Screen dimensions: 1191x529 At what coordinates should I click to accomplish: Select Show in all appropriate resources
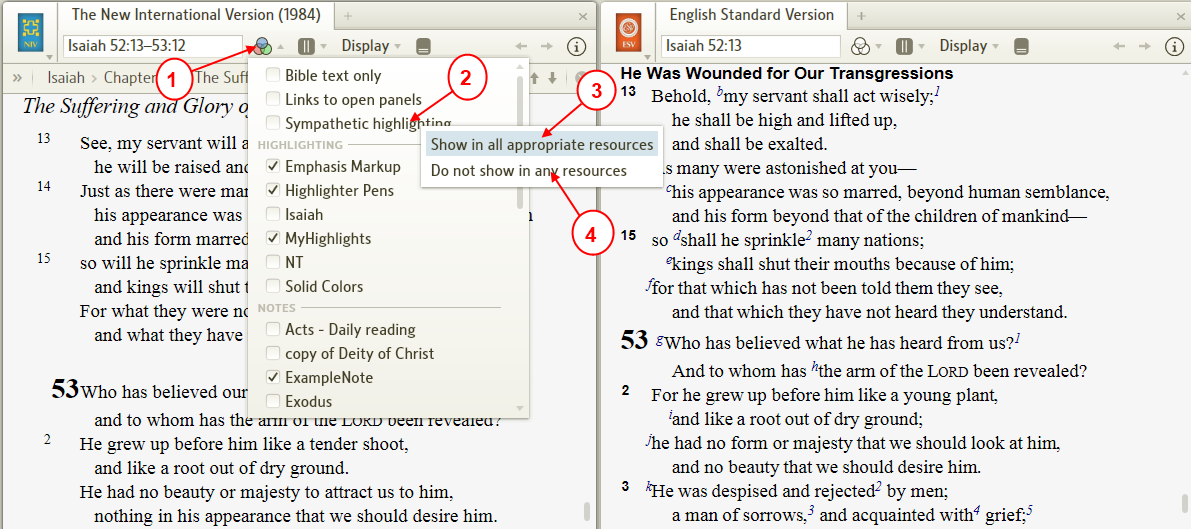pos(542,144)
